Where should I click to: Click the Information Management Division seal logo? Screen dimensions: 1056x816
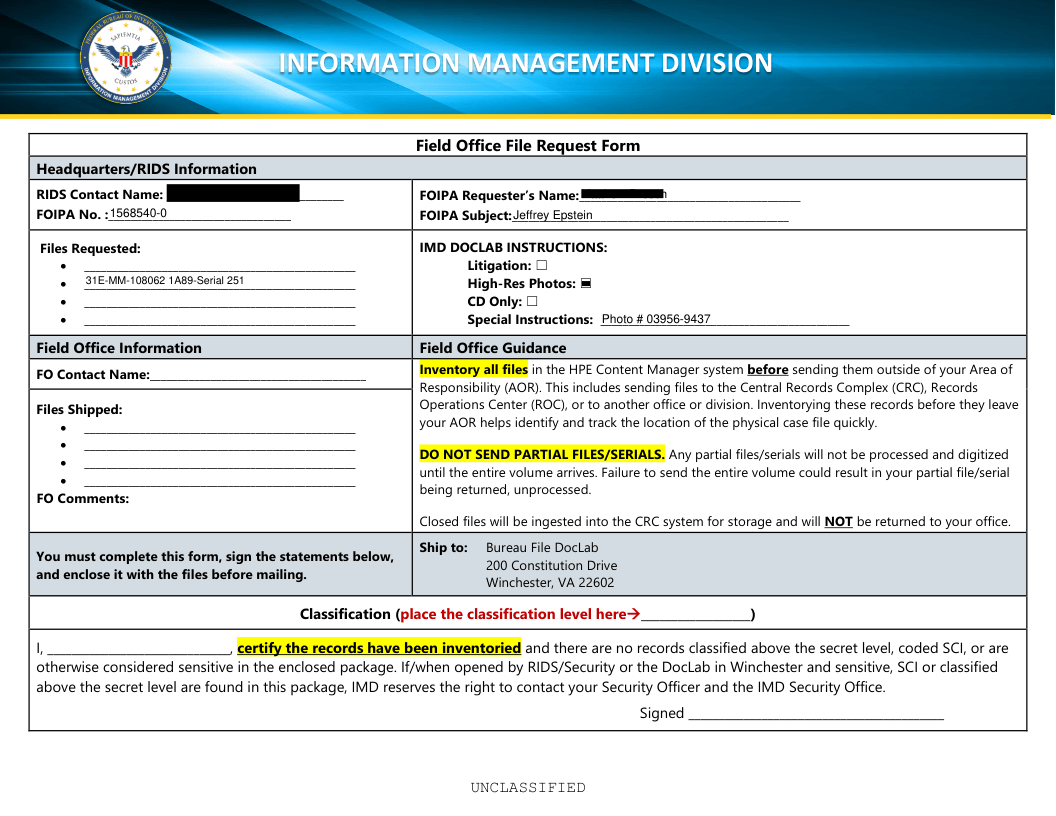[x=125, y=58]
